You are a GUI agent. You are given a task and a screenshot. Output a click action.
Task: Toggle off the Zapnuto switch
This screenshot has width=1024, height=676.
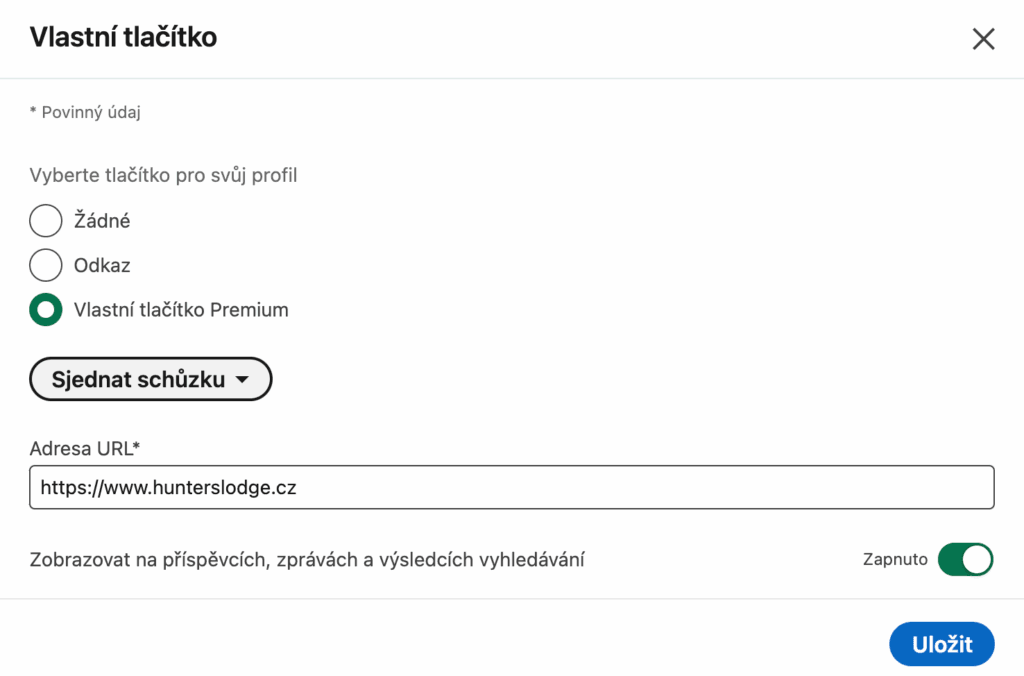pos(965,560)
